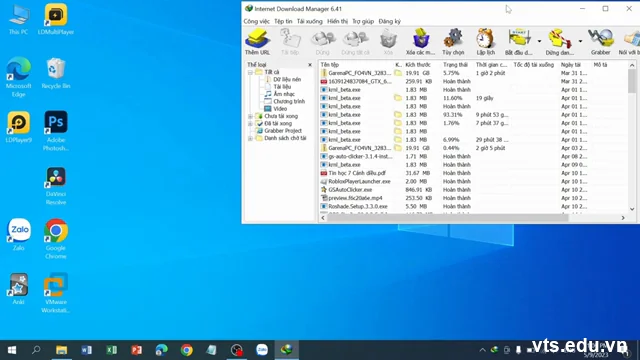Open Word from the taskbar

click(87, 350)
